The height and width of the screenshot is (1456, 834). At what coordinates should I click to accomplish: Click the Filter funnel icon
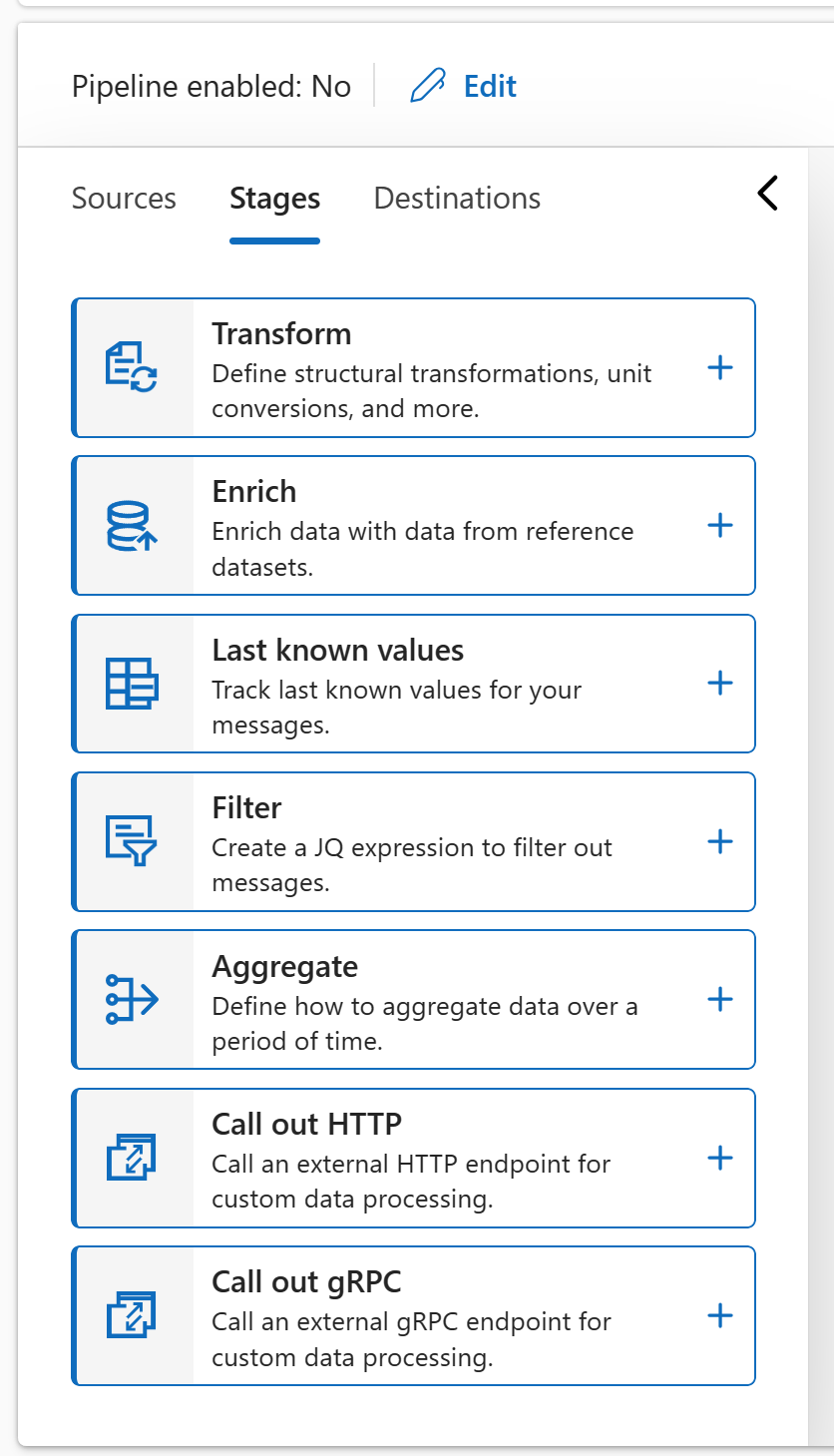[x=132, y=841]
